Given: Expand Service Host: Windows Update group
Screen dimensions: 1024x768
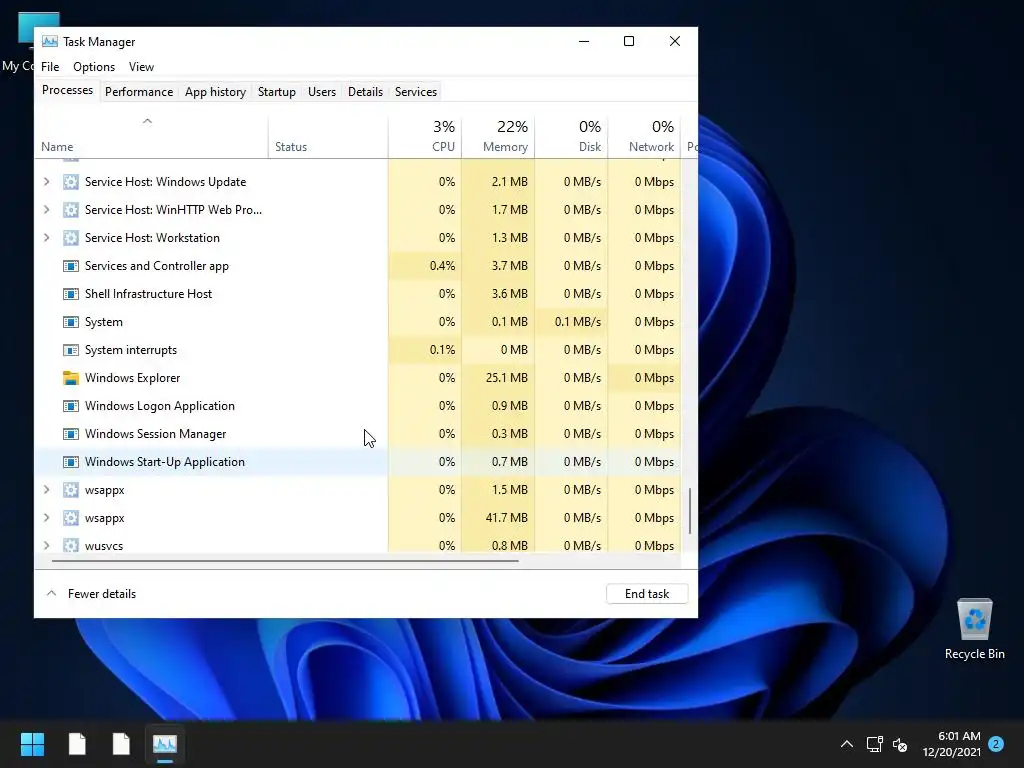Looking at the screenshot, I should (46, 182).
